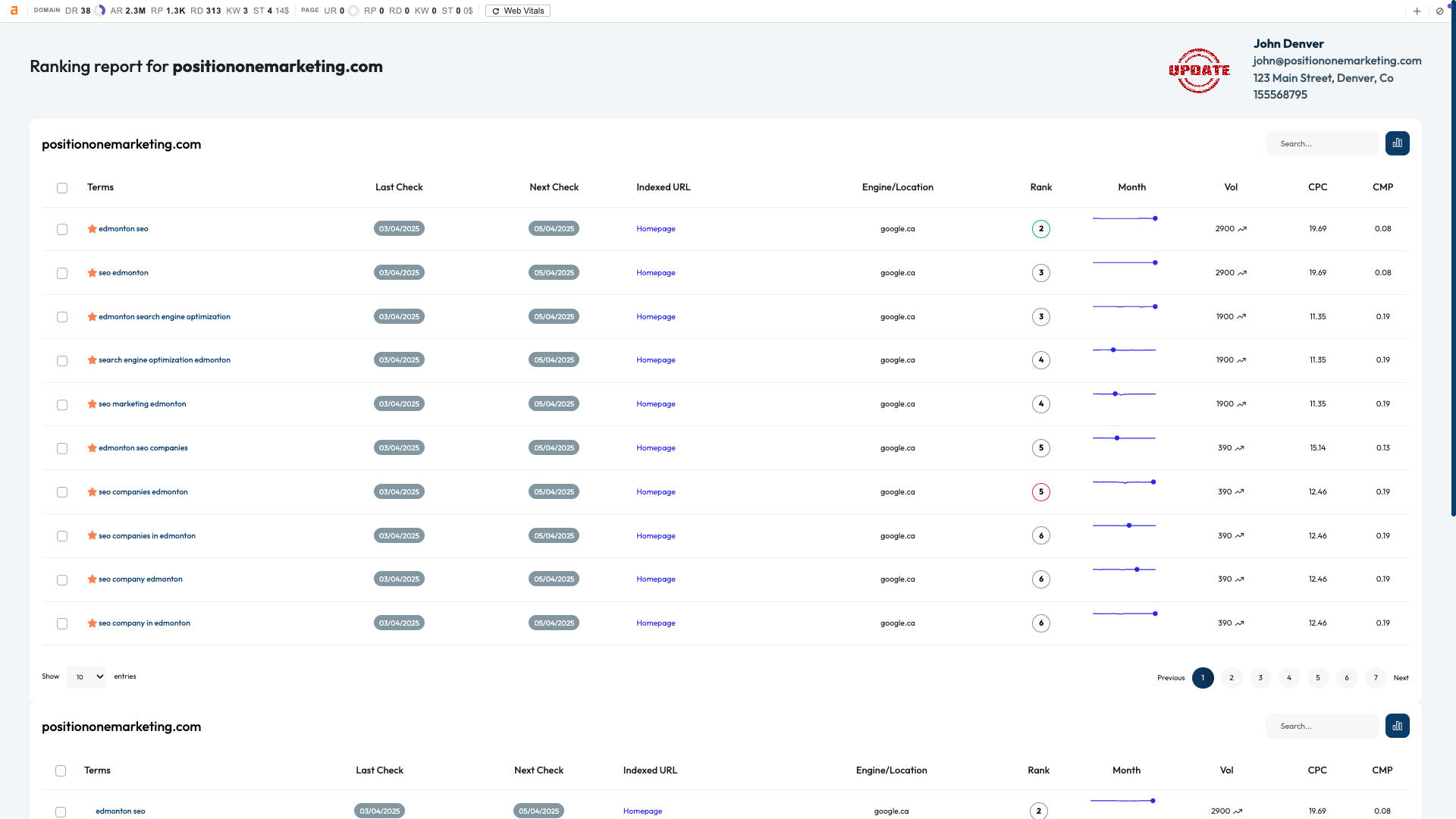1456x819 pixels.
Task: Click the Next pagination link
Action: 1401,678
